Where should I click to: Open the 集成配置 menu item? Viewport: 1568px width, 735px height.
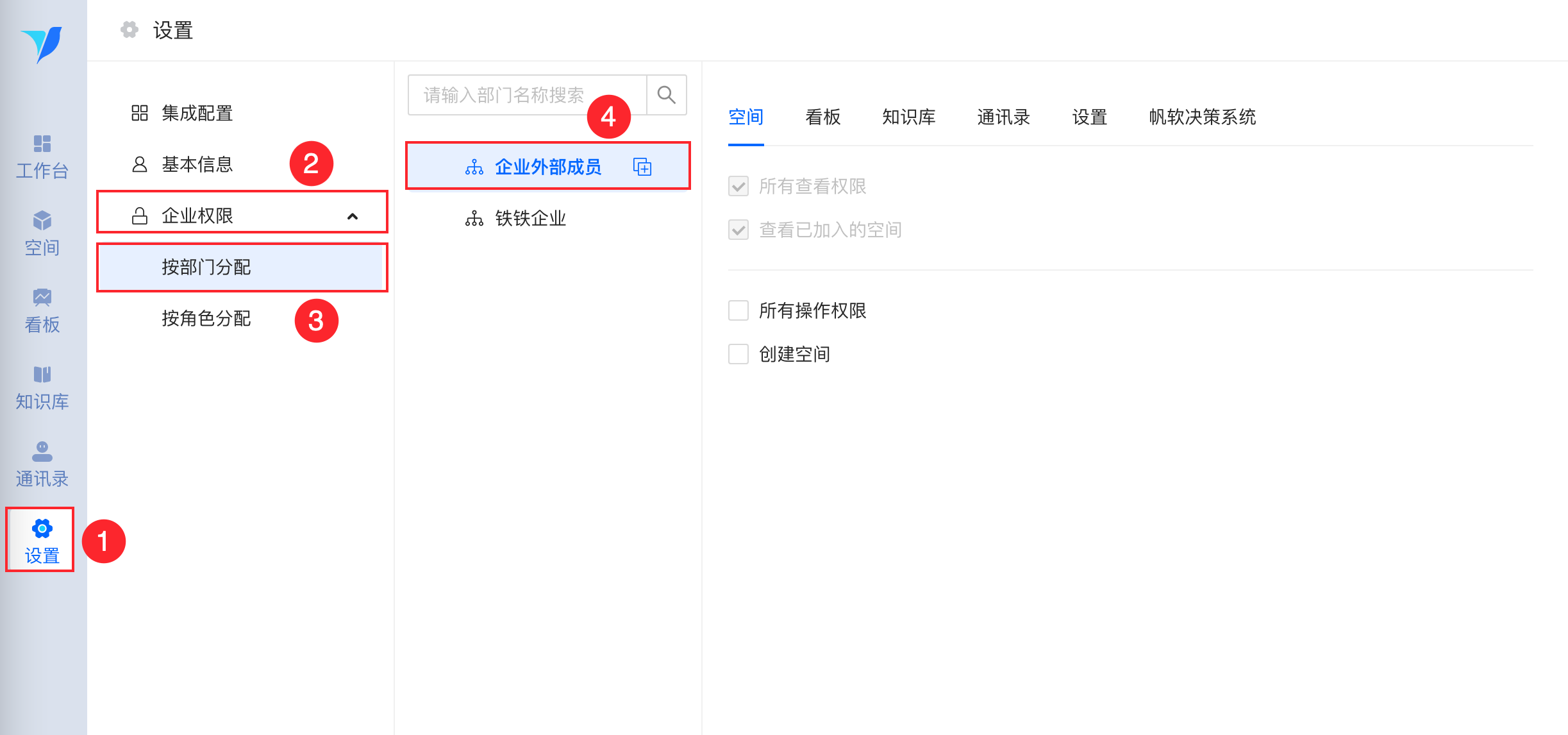click(197, 113)
